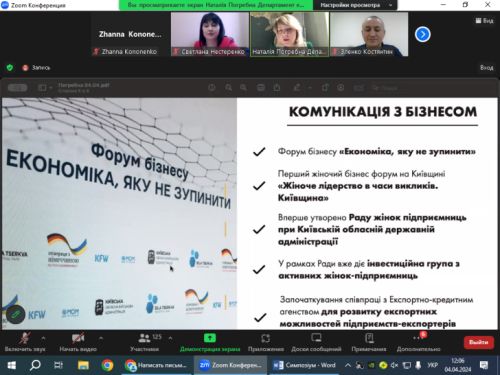Image resolution: width=500 pixels, height=375 pixels.
Task: Click Windows Start button
Action: [12, 365]
